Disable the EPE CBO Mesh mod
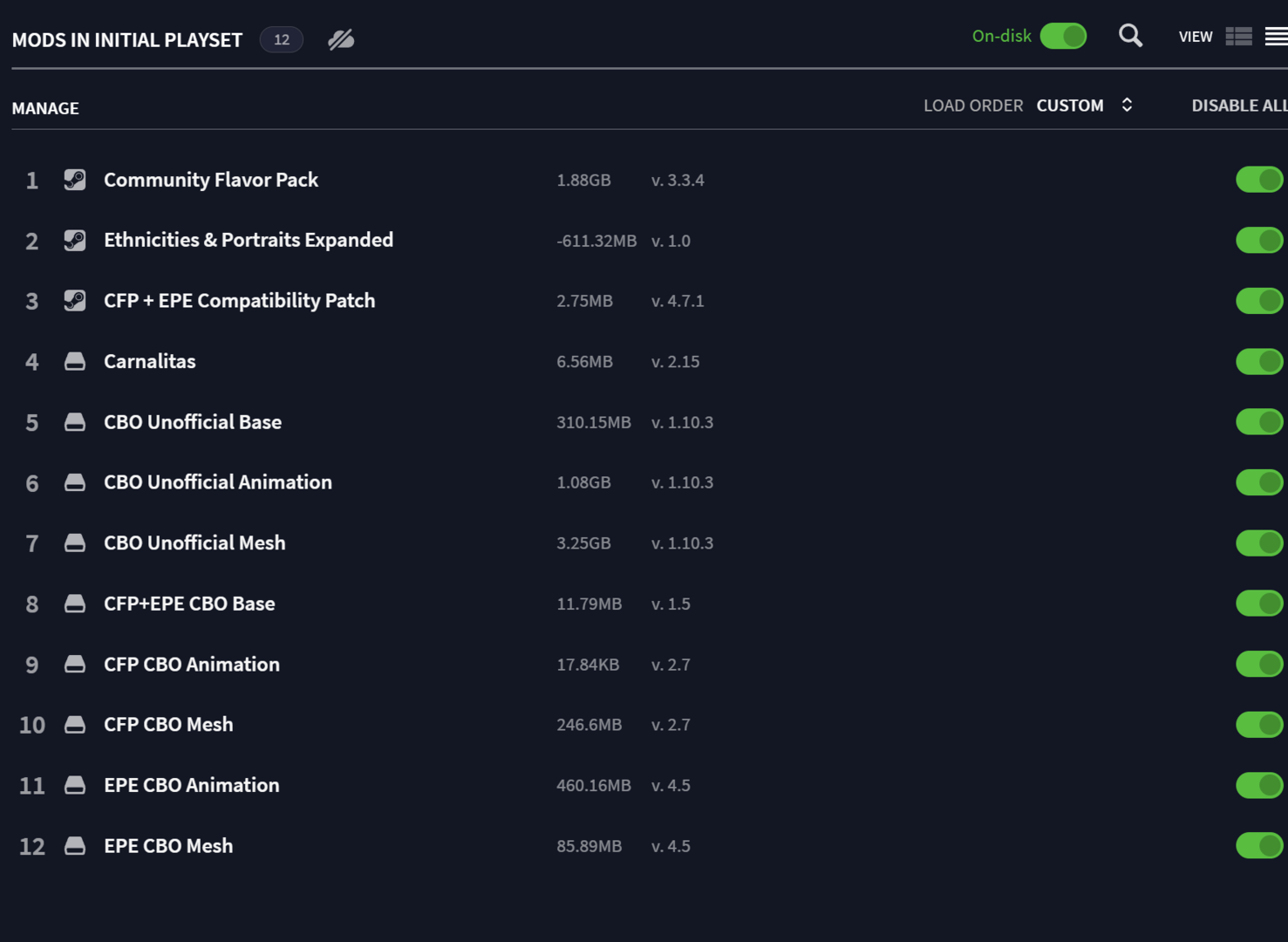 (x=1259, y=845)
